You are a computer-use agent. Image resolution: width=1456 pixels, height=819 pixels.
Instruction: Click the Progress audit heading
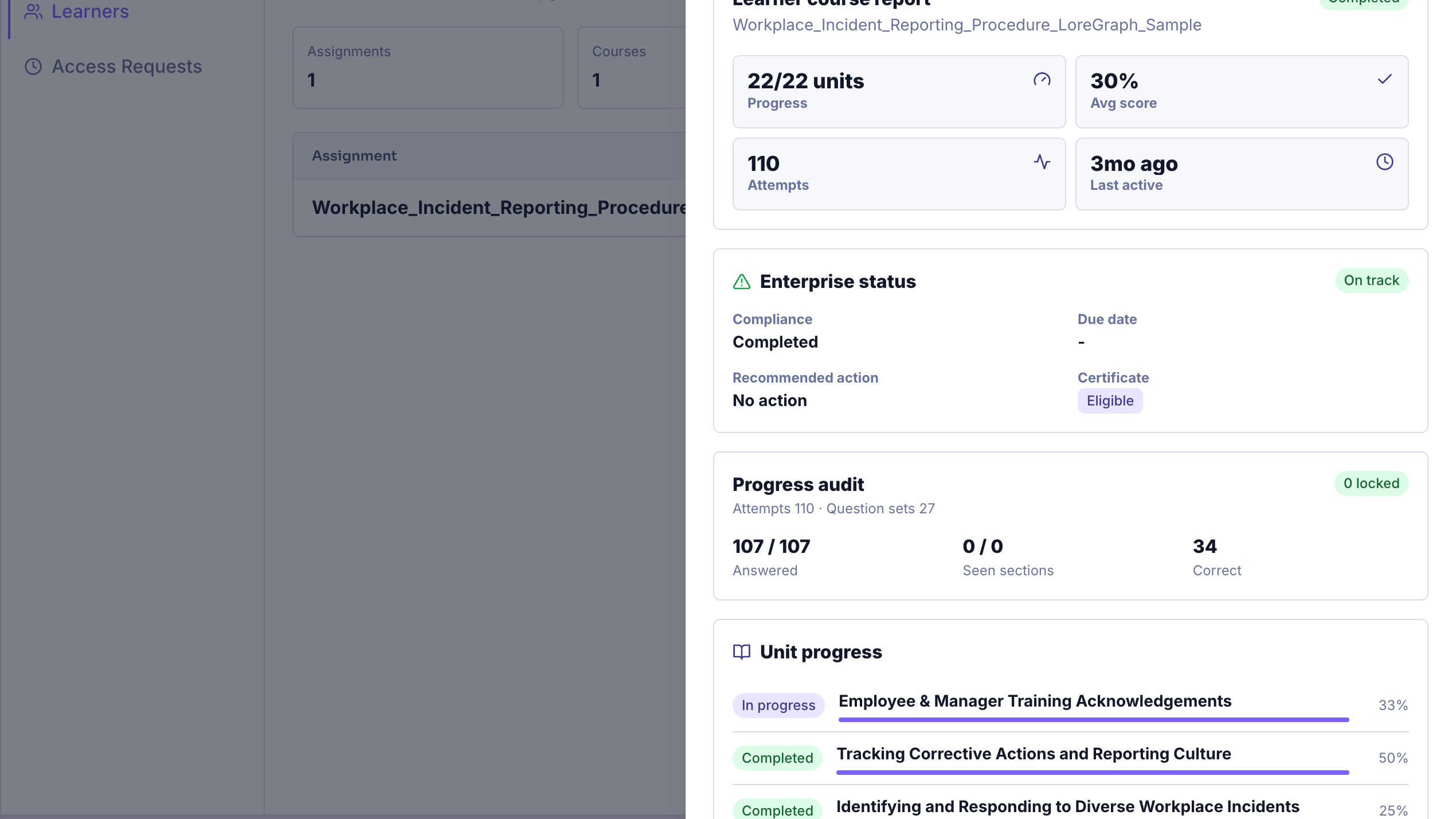point(798,485)
